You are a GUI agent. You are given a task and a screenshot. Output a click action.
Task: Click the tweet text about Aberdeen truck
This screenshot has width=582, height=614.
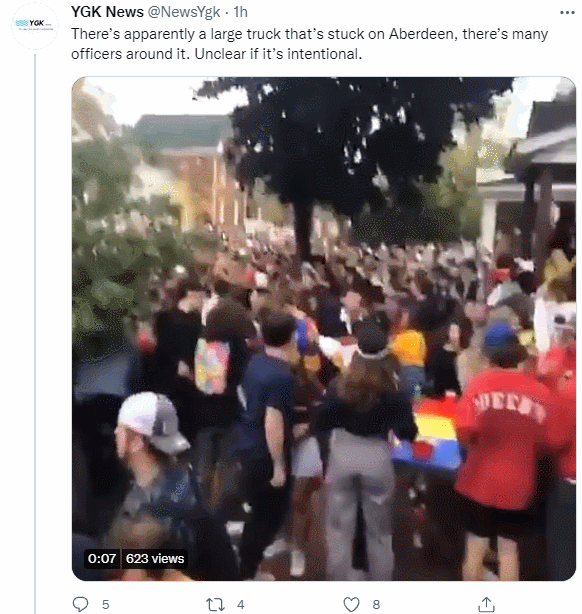[309, 44]
